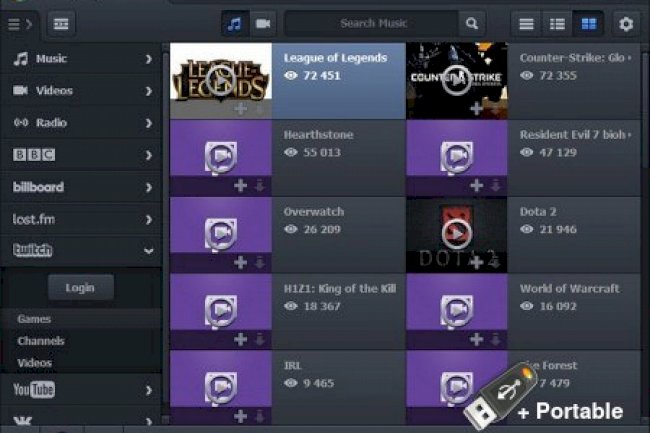Download Overwatch with arrow icon
This screenshot has height=433, width=650.
click(260, 262)
